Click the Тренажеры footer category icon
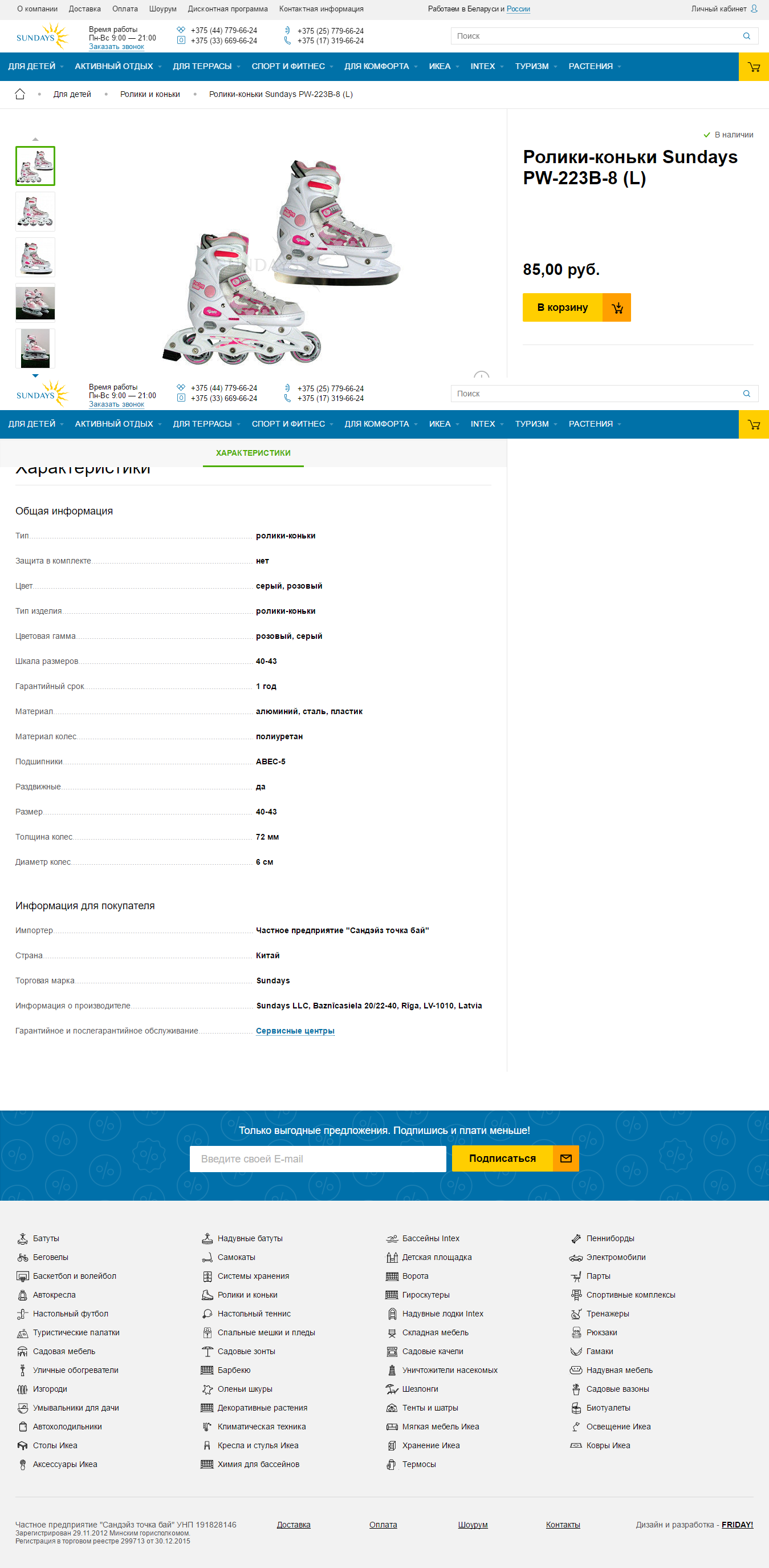The image size is (769, 1568). (576, 1314)
